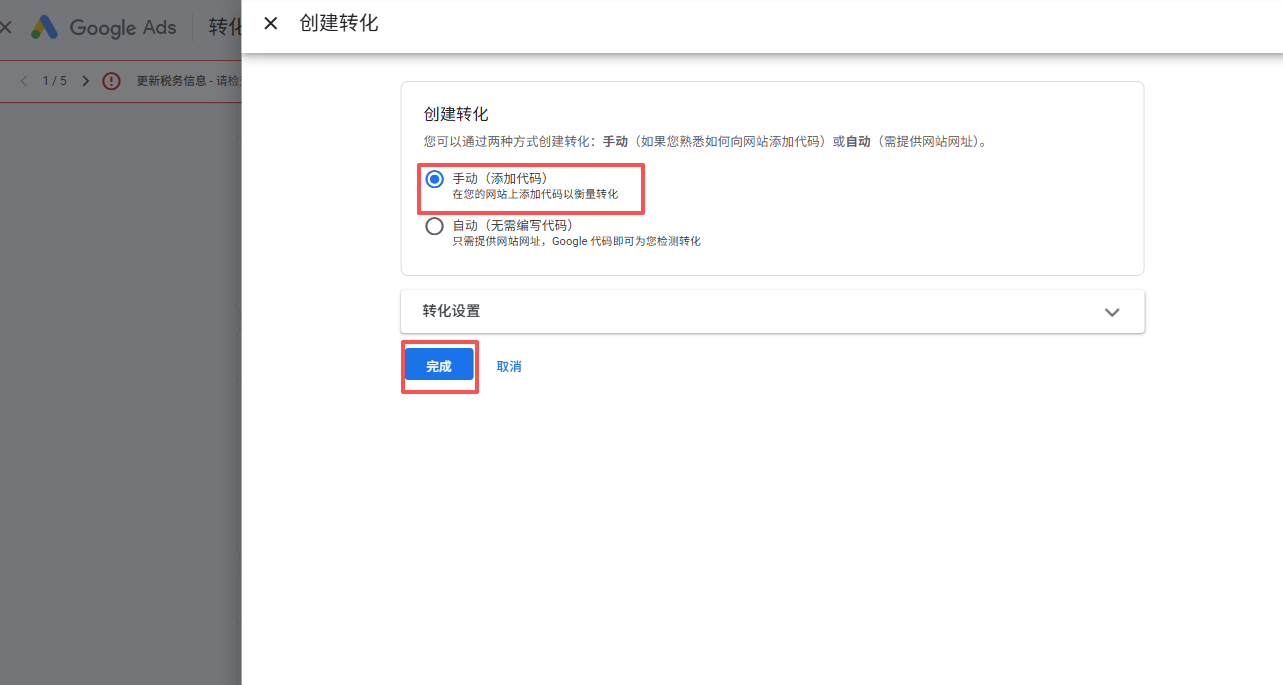Click the red alert warning icon
The height and width of the screenshot is (685, 1283).
coord(111,81)
